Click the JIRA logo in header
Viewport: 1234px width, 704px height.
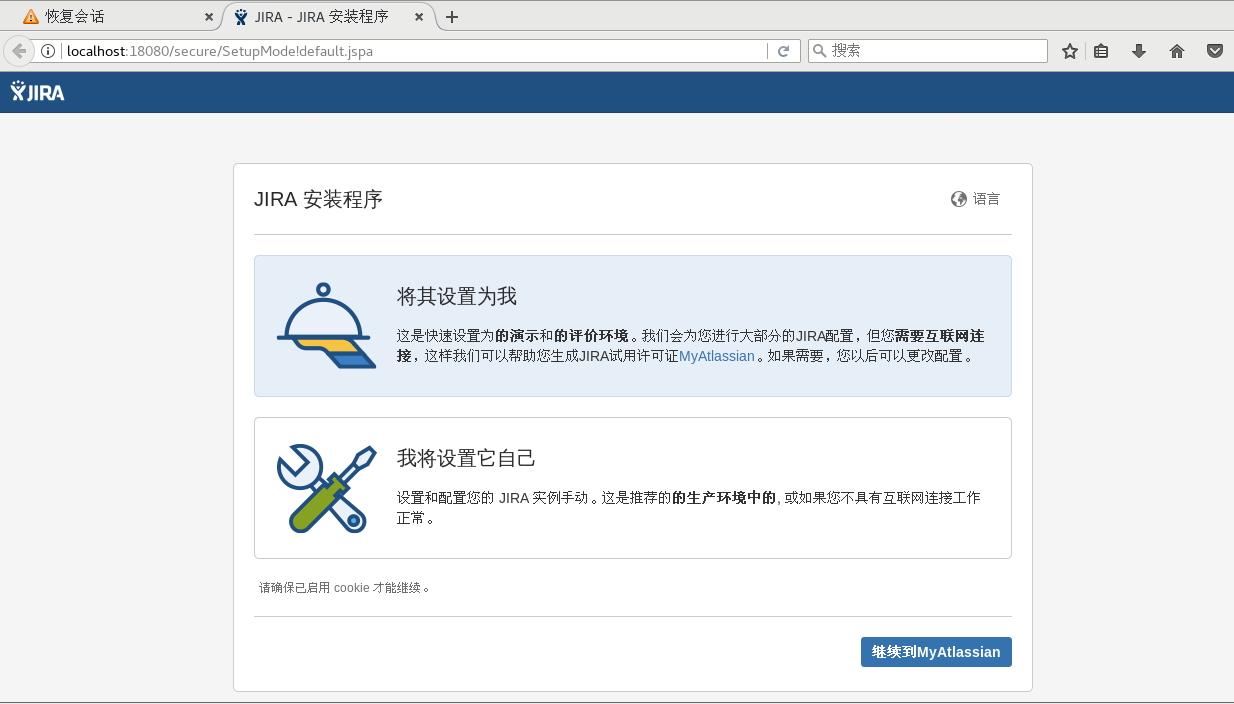38,92
